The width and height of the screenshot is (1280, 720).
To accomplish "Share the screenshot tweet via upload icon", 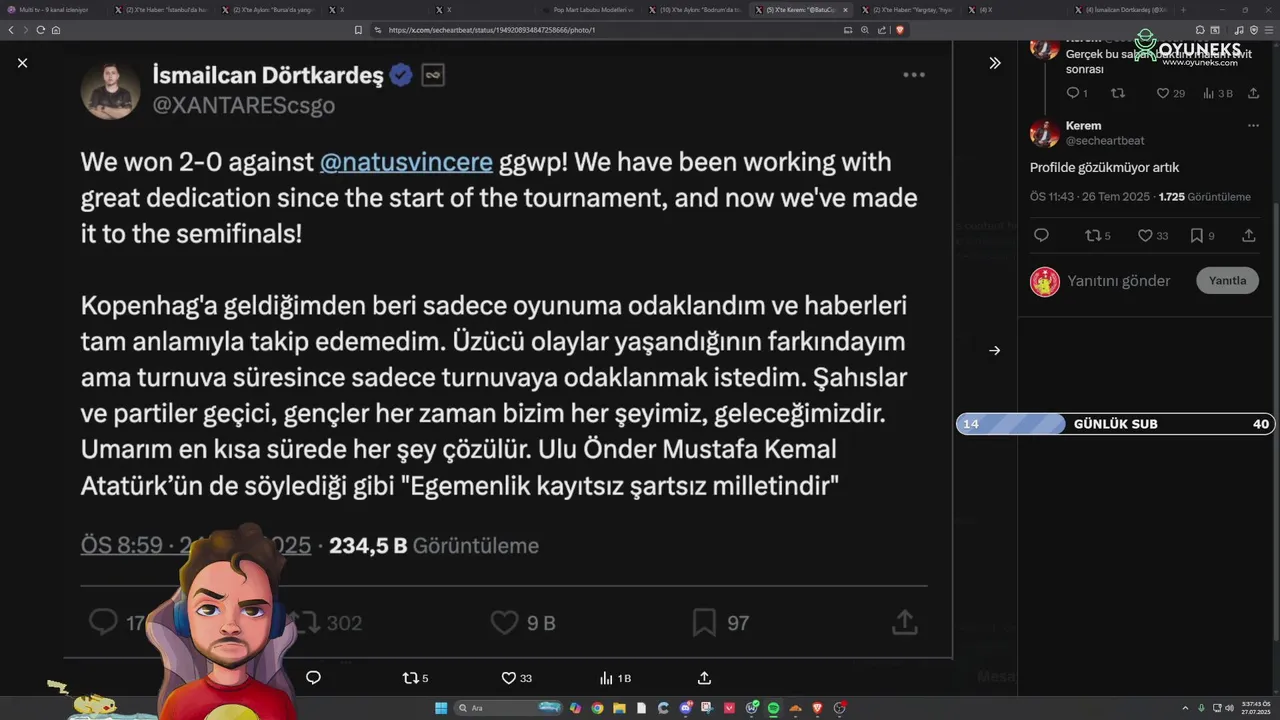I will pos(904,623).
